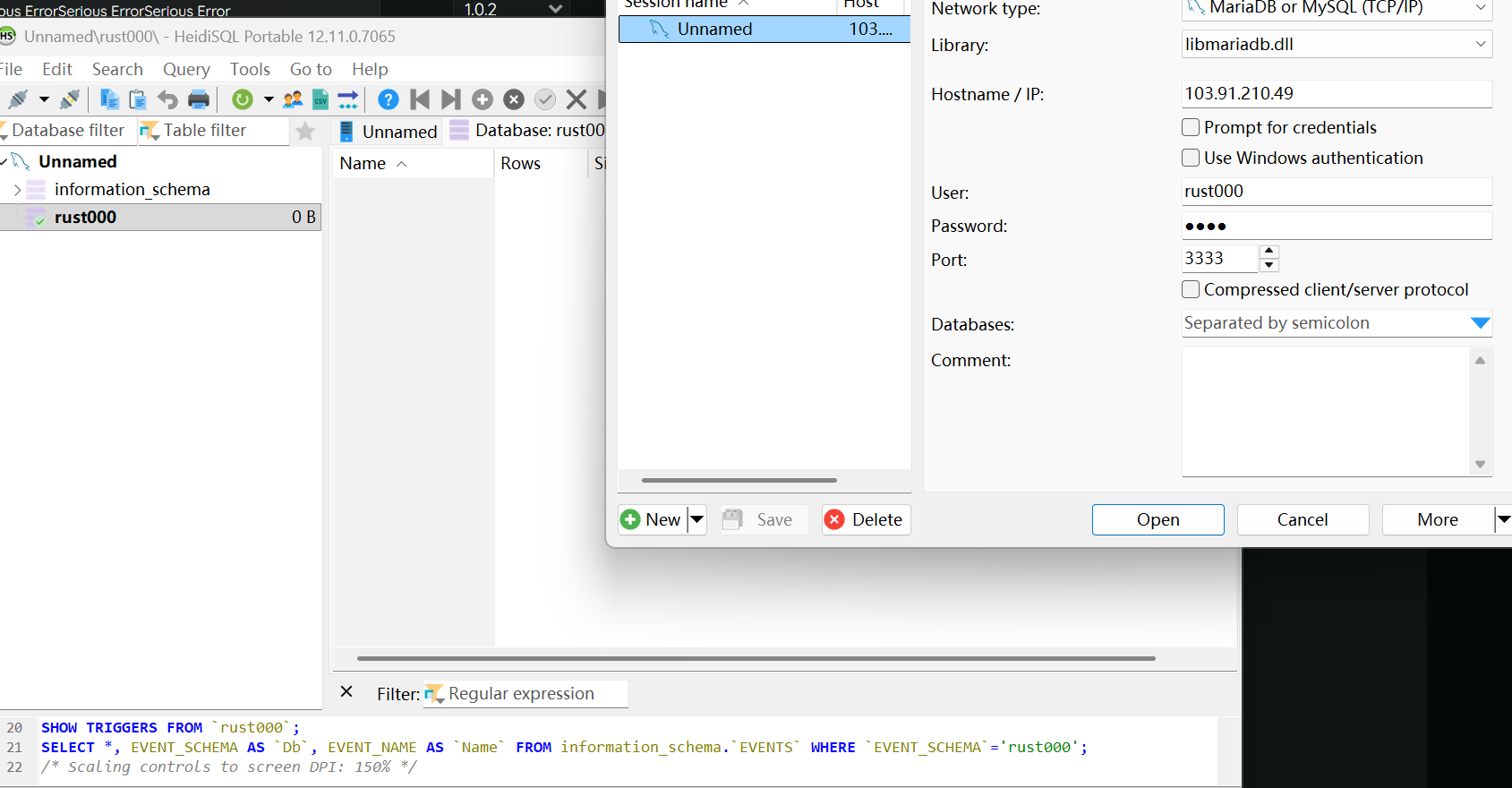The image size is (1512, 788).
Task: Click the green Refresh icon
Action: click(x=242, y=99)
